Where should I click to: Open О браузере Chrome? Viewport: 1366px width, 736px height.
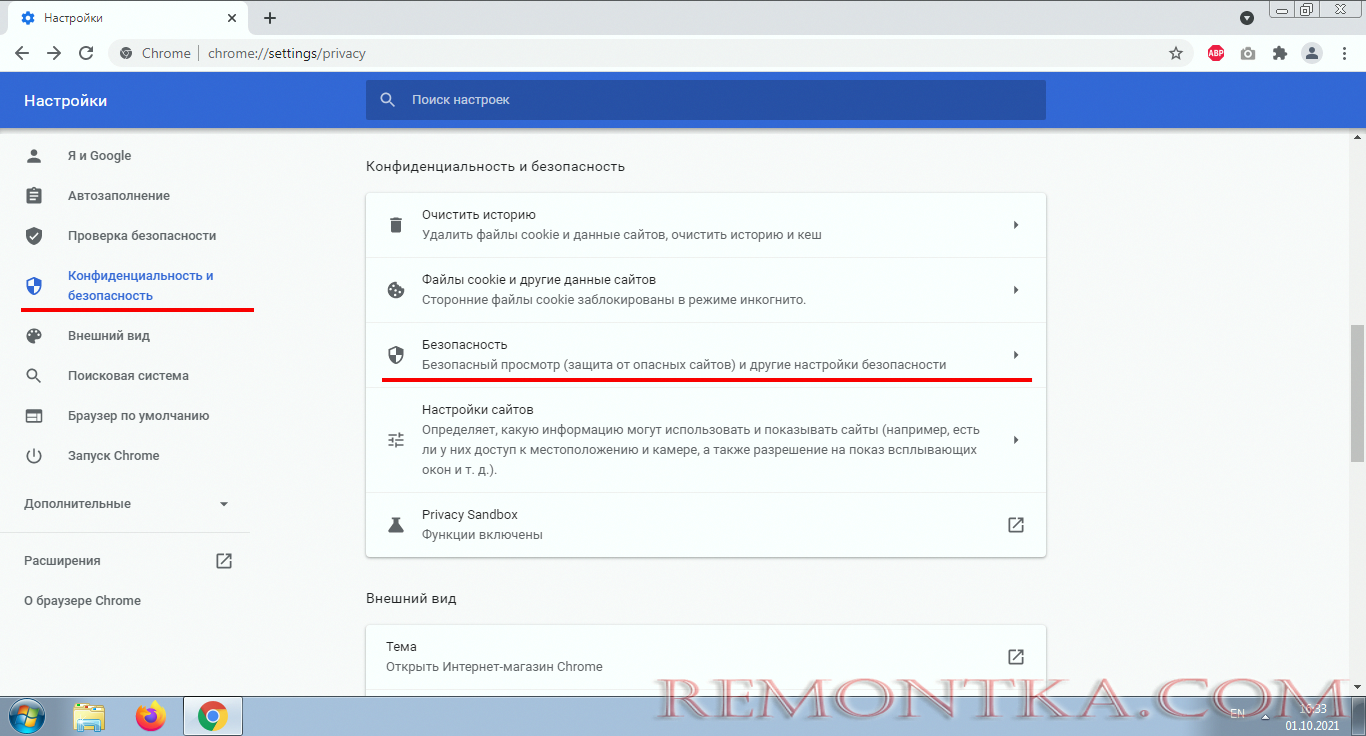(82, 600)
